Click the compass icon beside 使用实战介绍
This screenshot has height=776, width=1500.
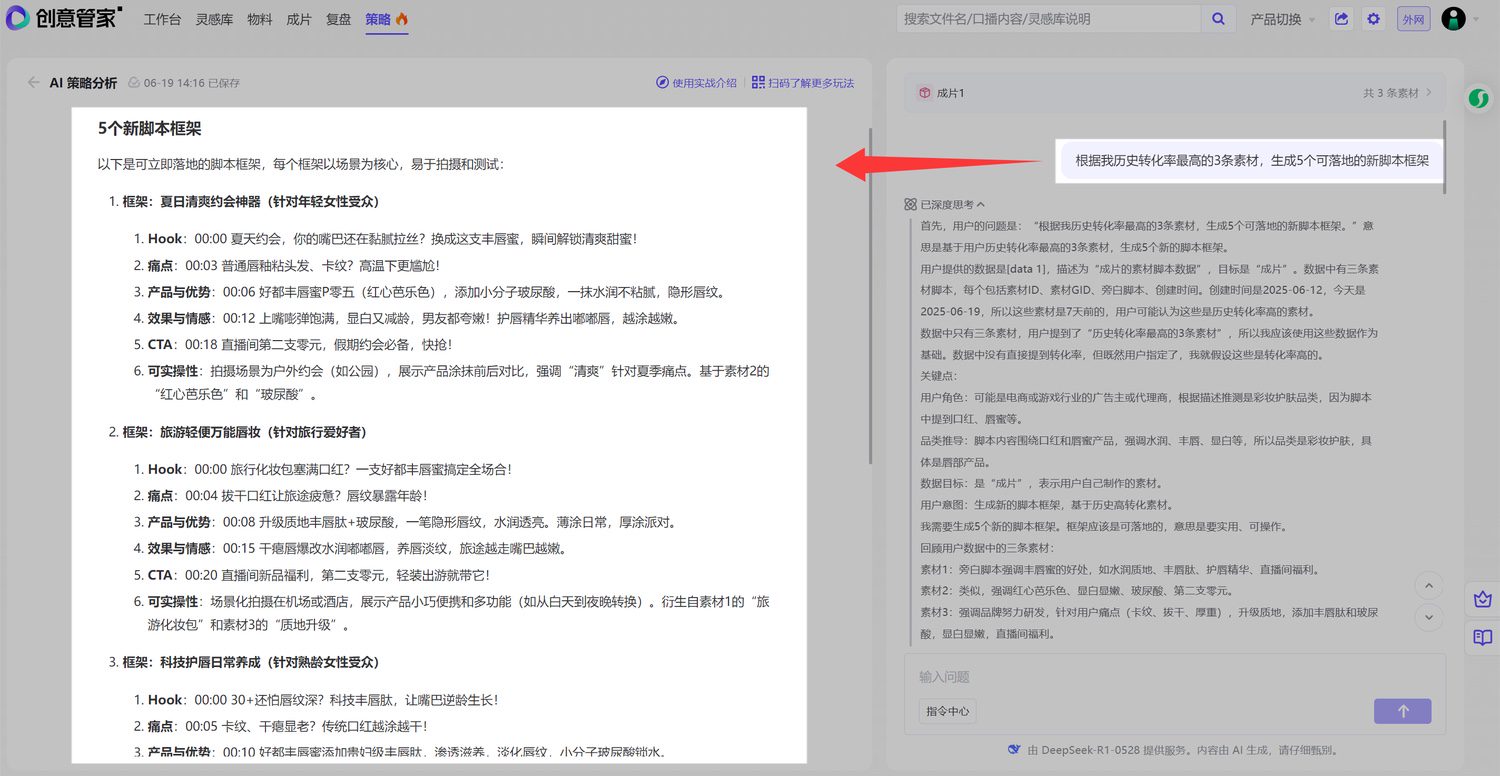pos(662,83)
